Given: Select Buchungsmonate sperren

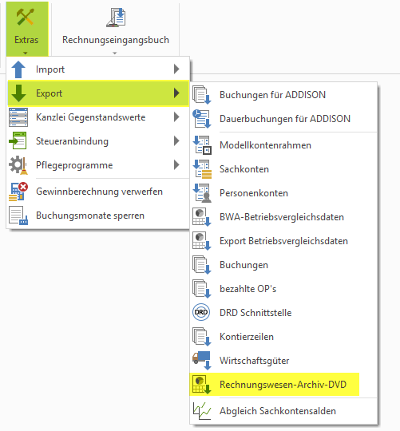Looking at the screenshot, I should tap(98, 215).
